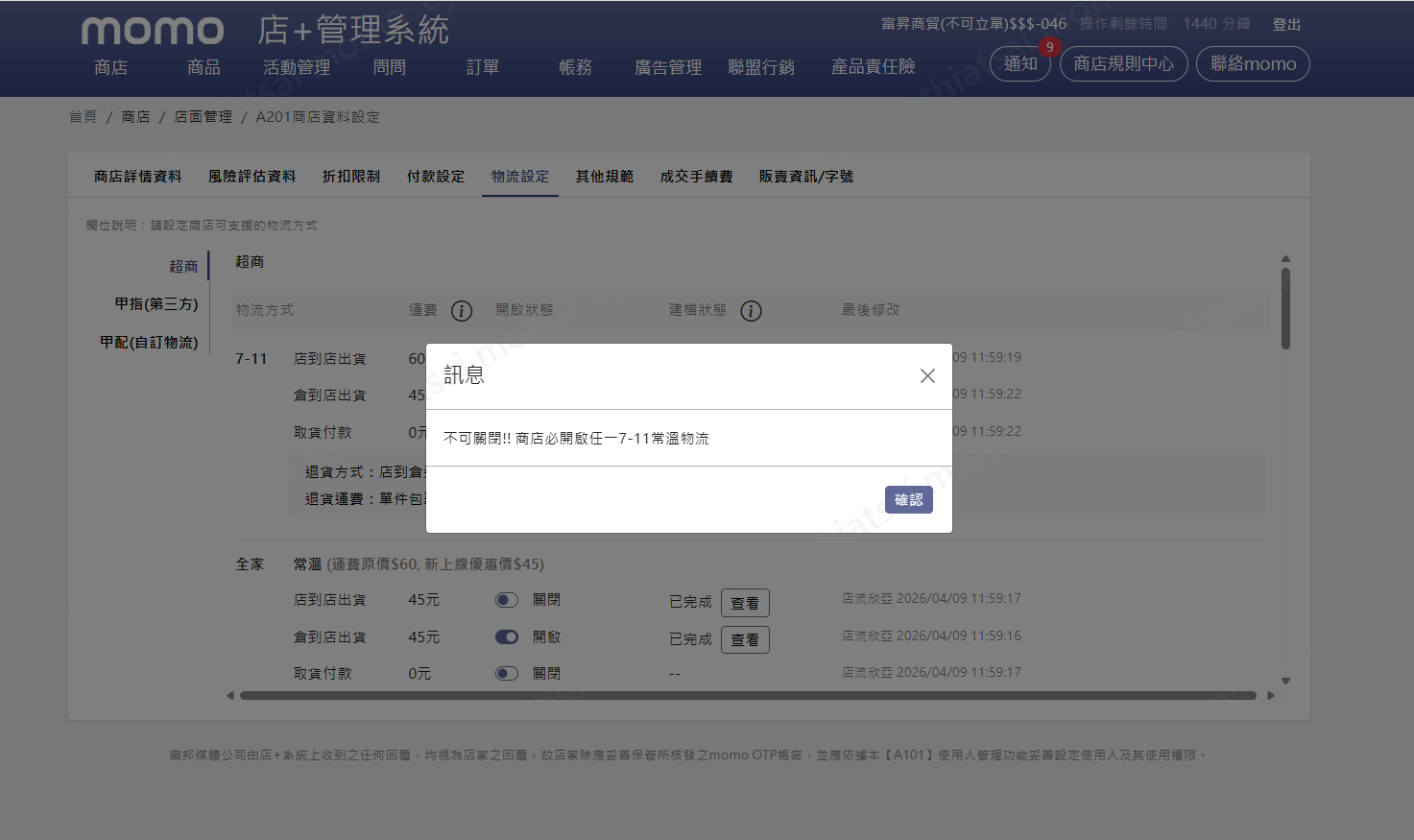Click the 最後修改 column header

tap(871, 310)
